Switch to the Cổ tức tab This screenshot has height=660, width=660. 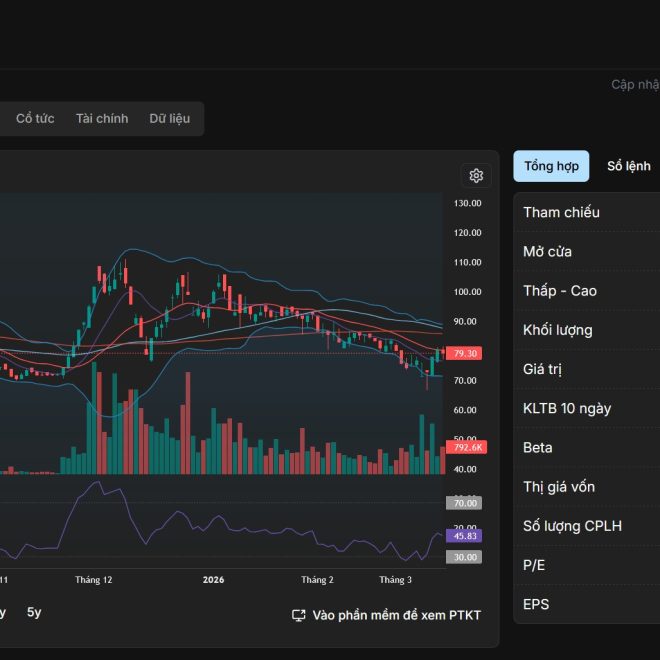(x=35, y=119)
